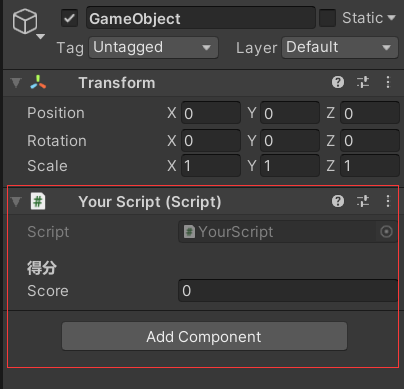The height and width of the screenshot is (389, 404).
Task: Click the Tag label
Action: pyautogui.click(x=70, y=48)
